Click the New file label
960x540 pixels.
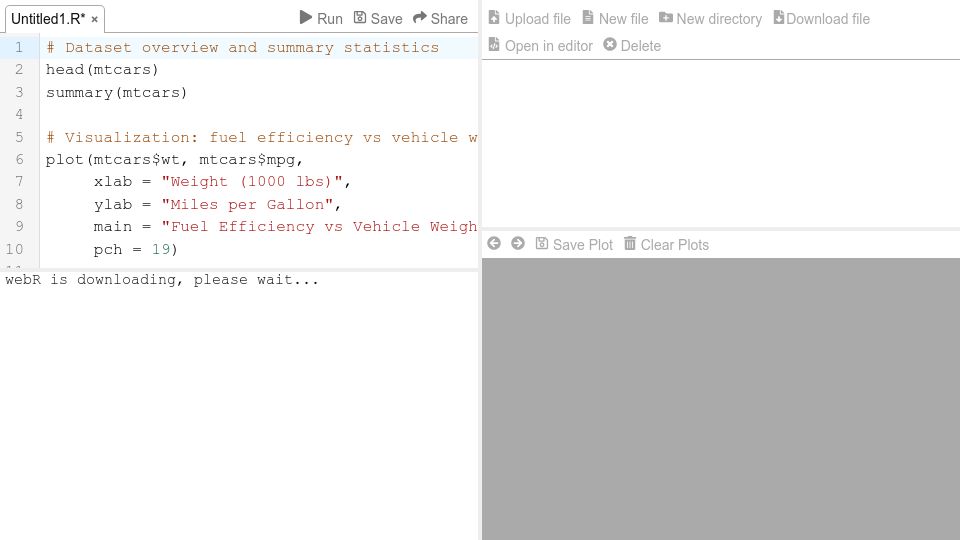pyautogui.click(x=623, y=19)
